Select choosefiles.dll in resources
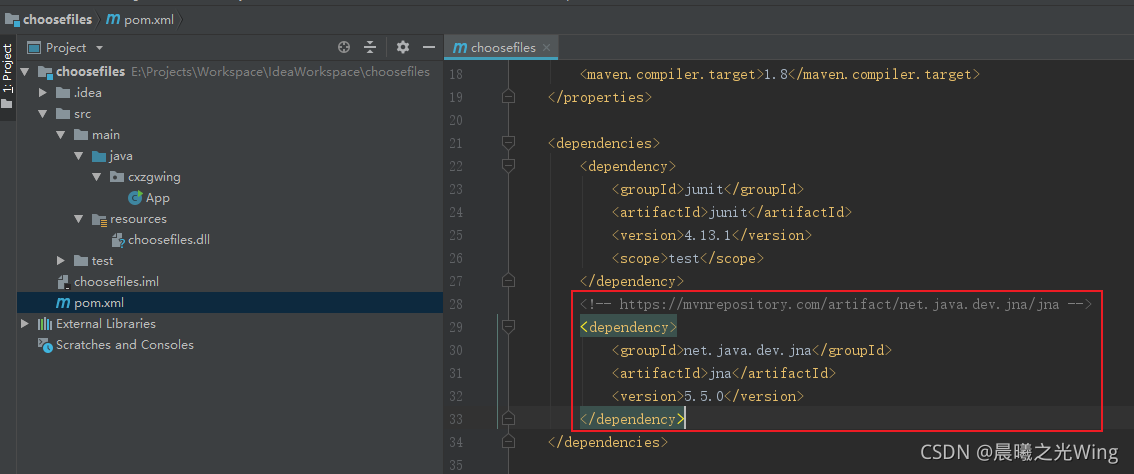Image resolution: width=1134 pixels, height=474 pixels. 169,240
